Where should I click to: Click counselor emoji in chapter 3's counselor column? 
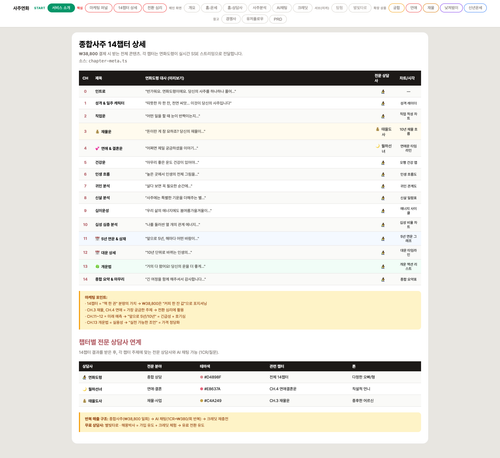click(x=378, y=129)
